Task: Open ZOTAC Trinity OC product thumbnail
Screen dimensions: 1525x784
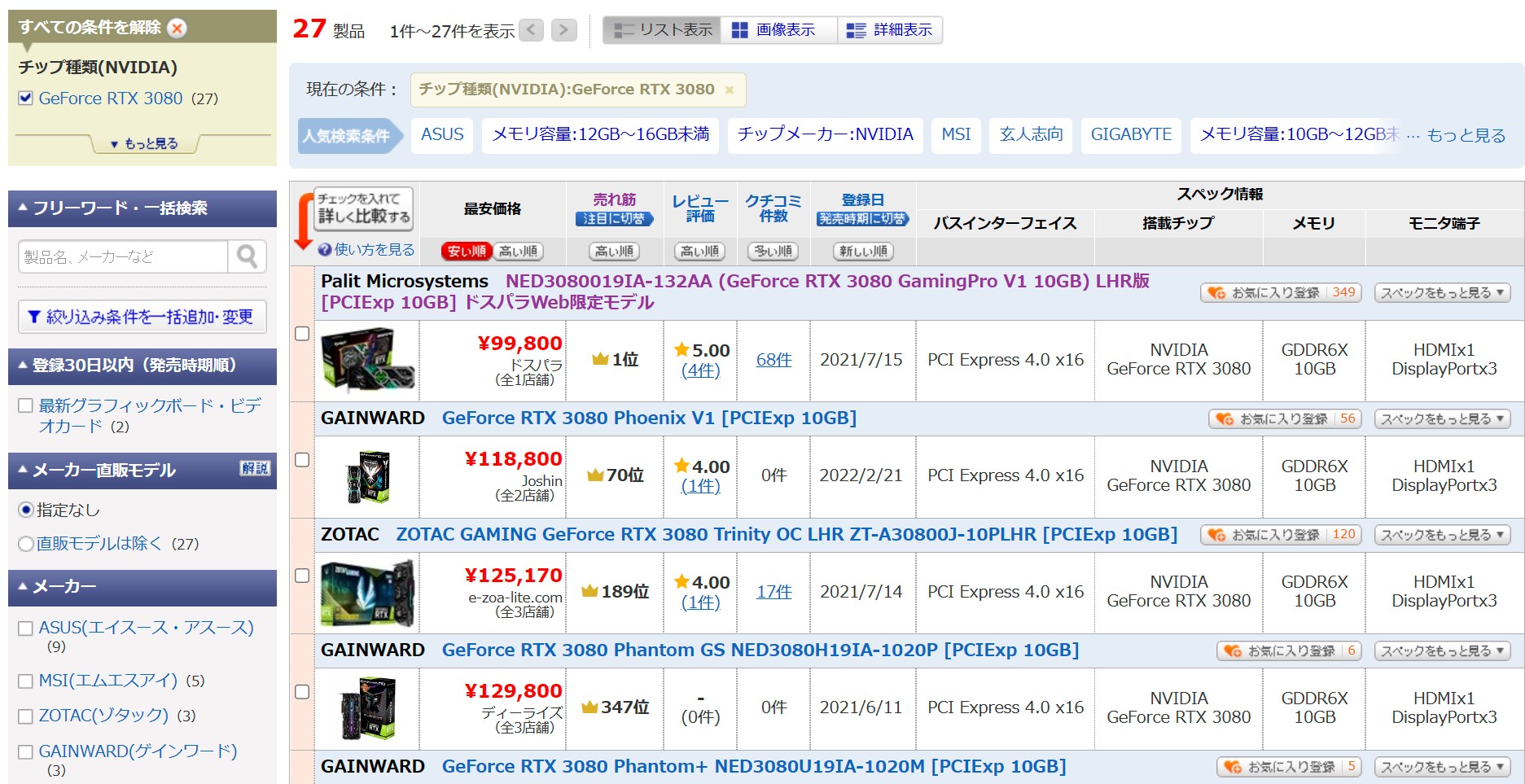Action: pyautogui.click(x=367, y=592)
